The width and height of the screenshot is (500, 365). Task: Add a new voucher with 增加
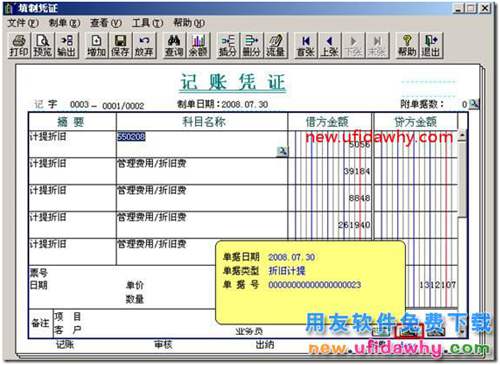[x=97, y=46]
